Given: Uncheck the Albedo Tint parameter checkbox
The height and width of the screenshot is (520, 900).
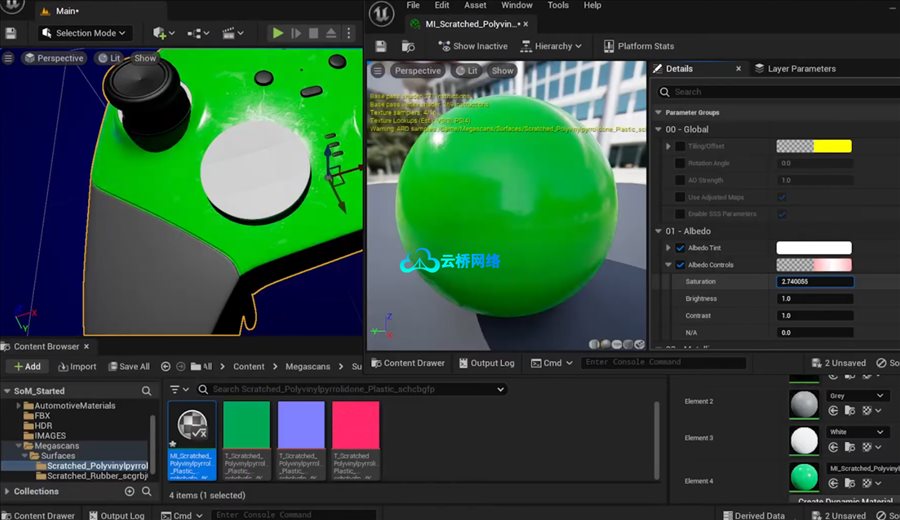Looking at the screenshot, I should click(680, 248).
